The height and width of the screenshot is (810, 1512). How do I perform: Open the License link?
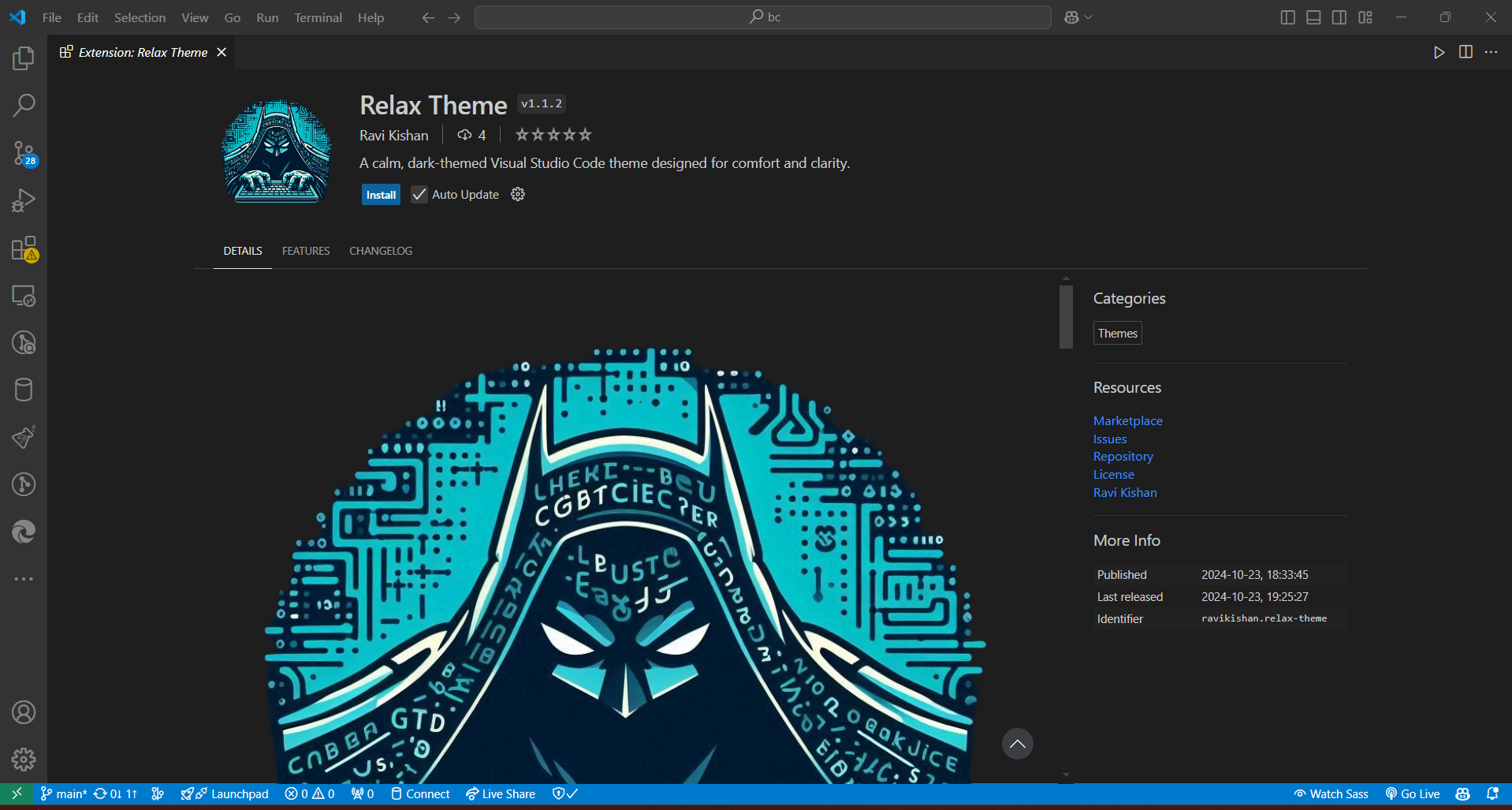1113,475
